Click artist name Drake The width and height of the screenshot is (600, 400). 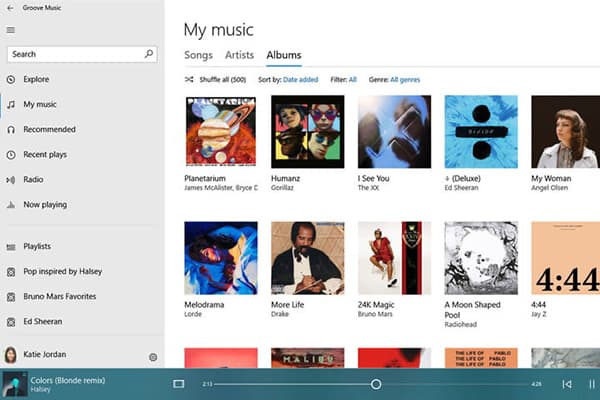click(x=280, y=314)
